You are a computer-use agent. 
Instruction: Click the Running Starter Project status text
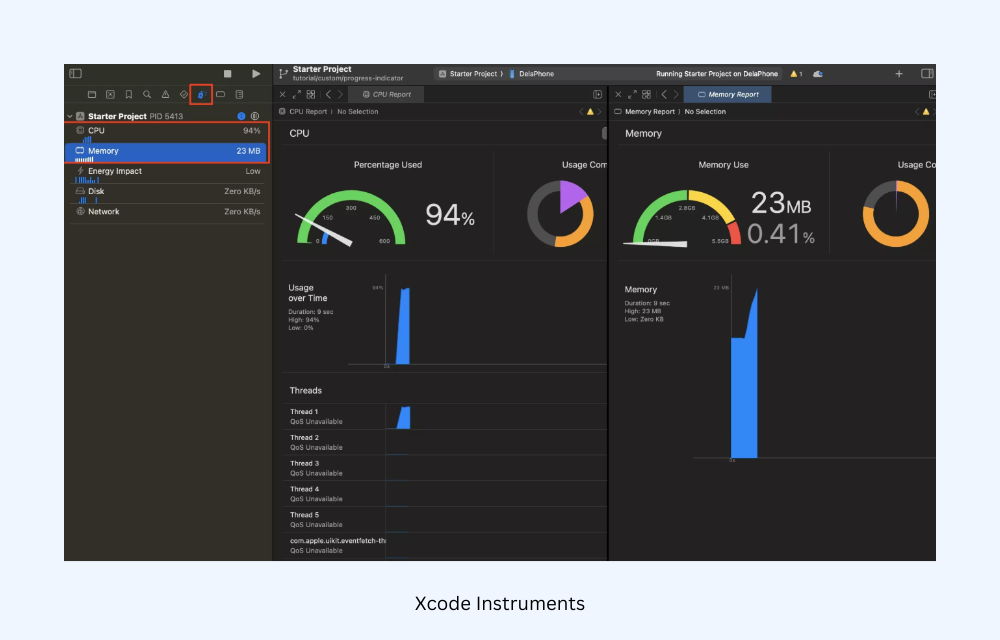[x=717, y=74]
